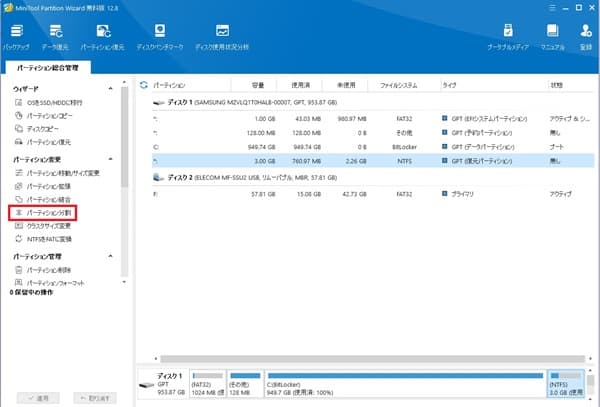Select the NTFS 3.0 GB block in disk map

coord(566,384)
